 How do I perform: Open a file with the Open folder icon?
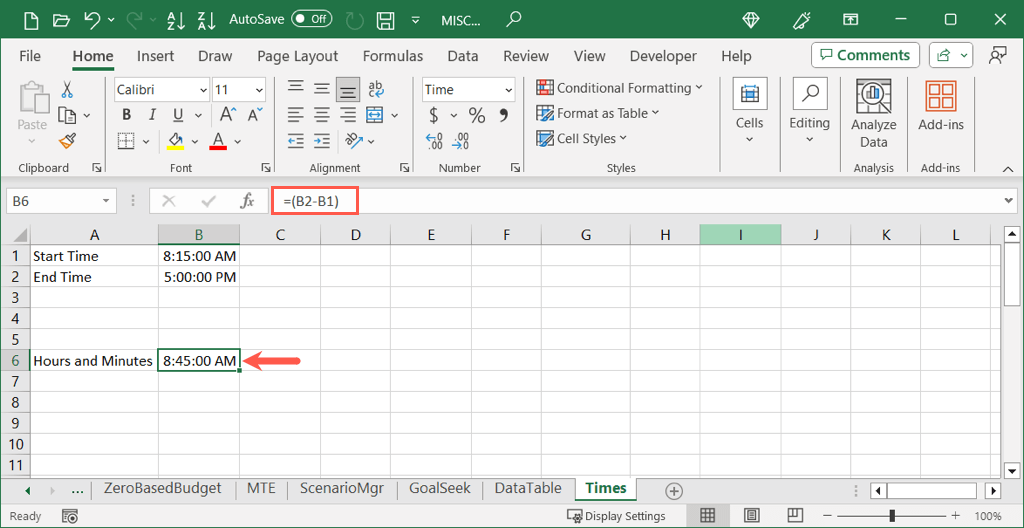62,20
